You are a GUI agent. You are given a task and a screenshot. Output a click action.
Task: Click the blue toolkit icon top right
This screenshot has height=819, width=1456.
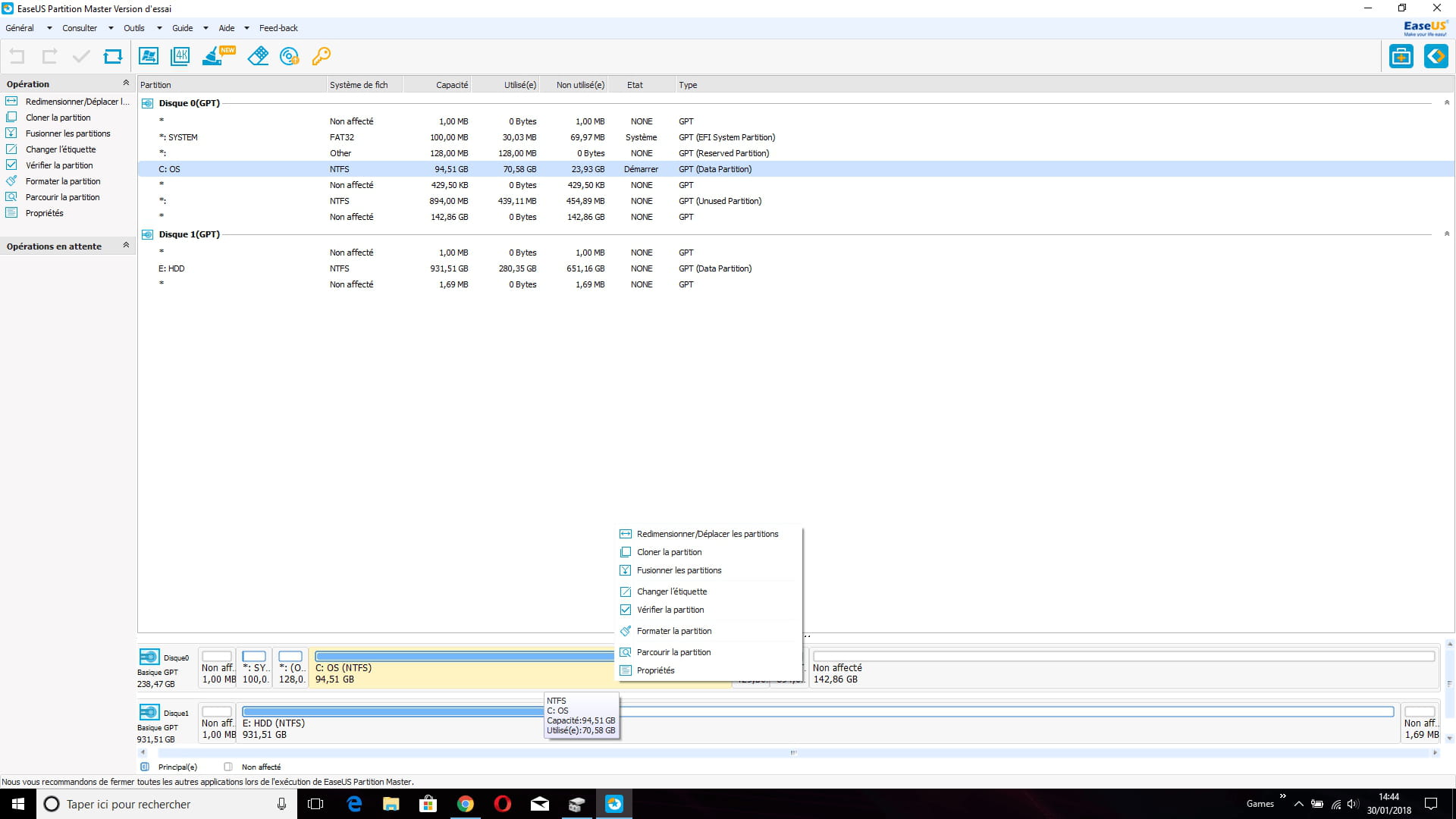tap(1401, 56)
